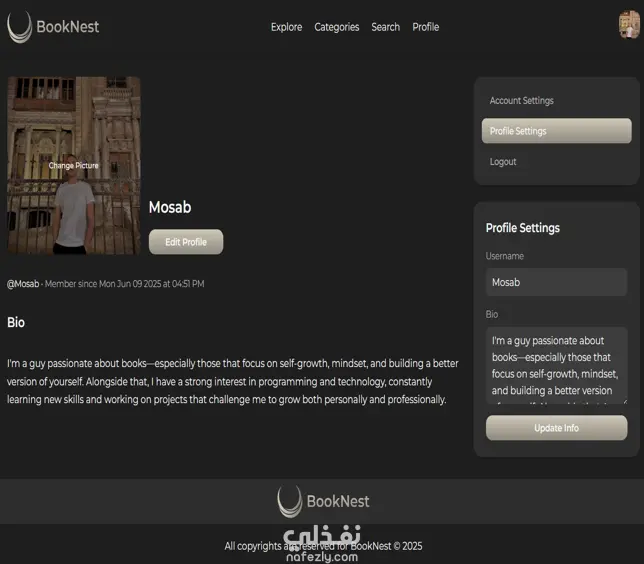Click the @Mosab handle under the photo
644x564 pixels.
pos(23,284)
